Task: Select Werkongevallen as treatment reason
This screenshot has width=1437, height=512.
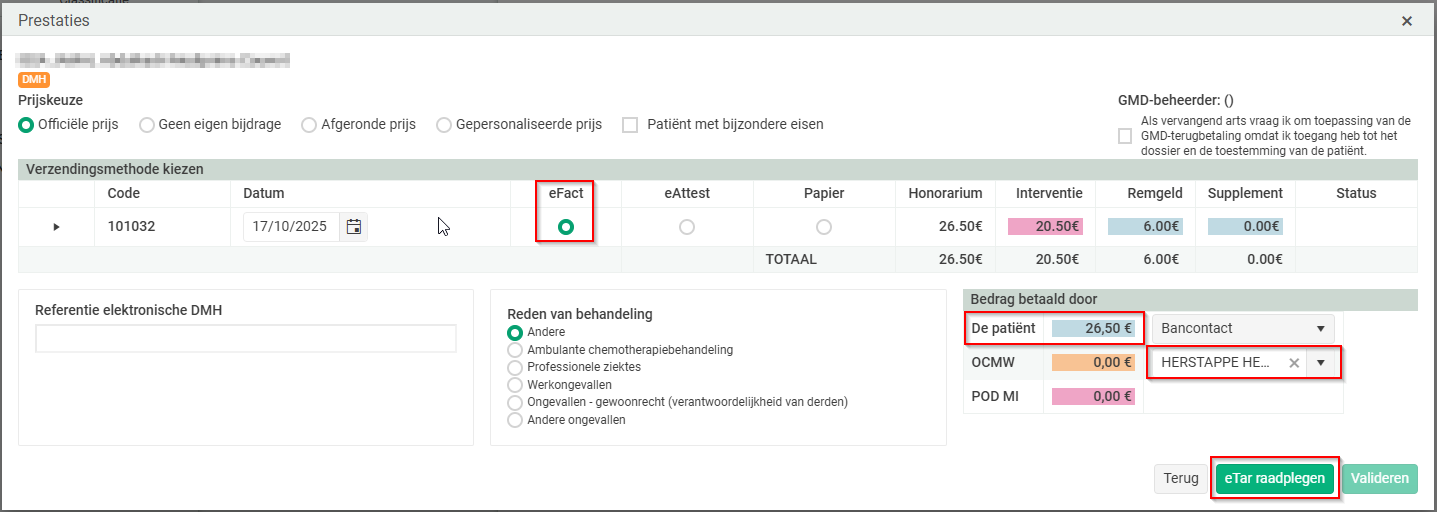Action: point(515,385)
